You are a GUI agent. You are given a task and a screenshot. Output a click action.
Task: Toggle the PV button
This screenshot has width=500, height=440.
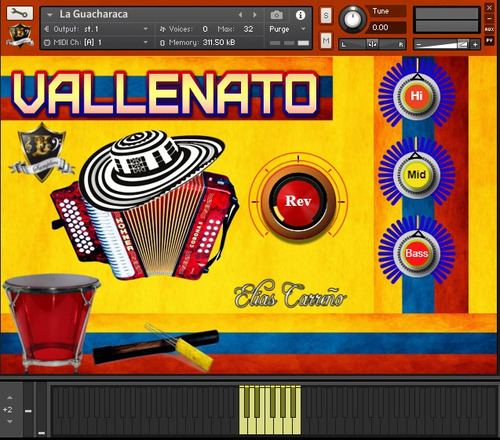coord(489,40)
